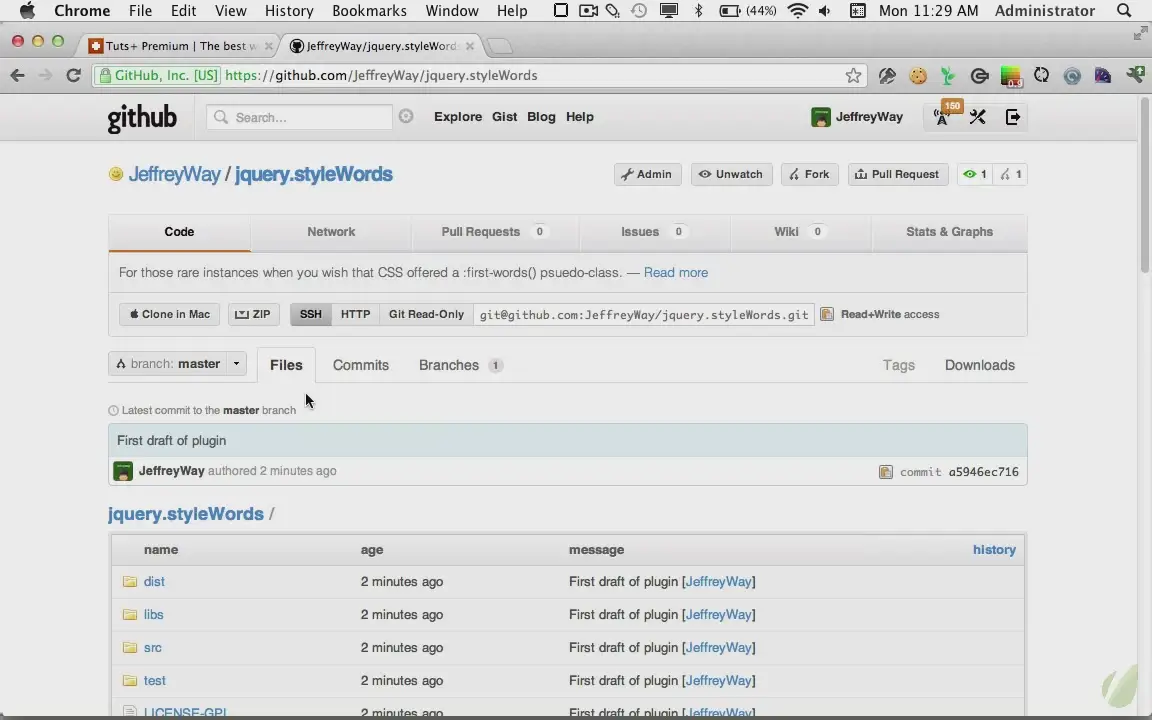Open the Explore link in the header

458,117
